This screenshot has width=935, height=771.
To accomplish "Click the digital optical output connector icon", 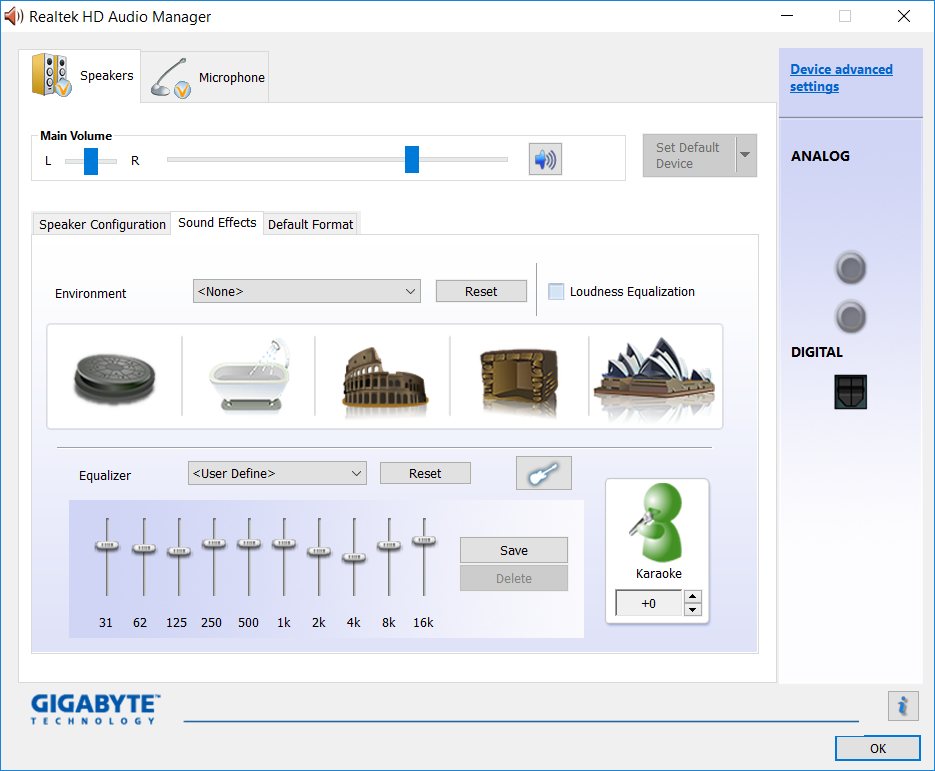I will pyautogui.click(x=850, y=392).
